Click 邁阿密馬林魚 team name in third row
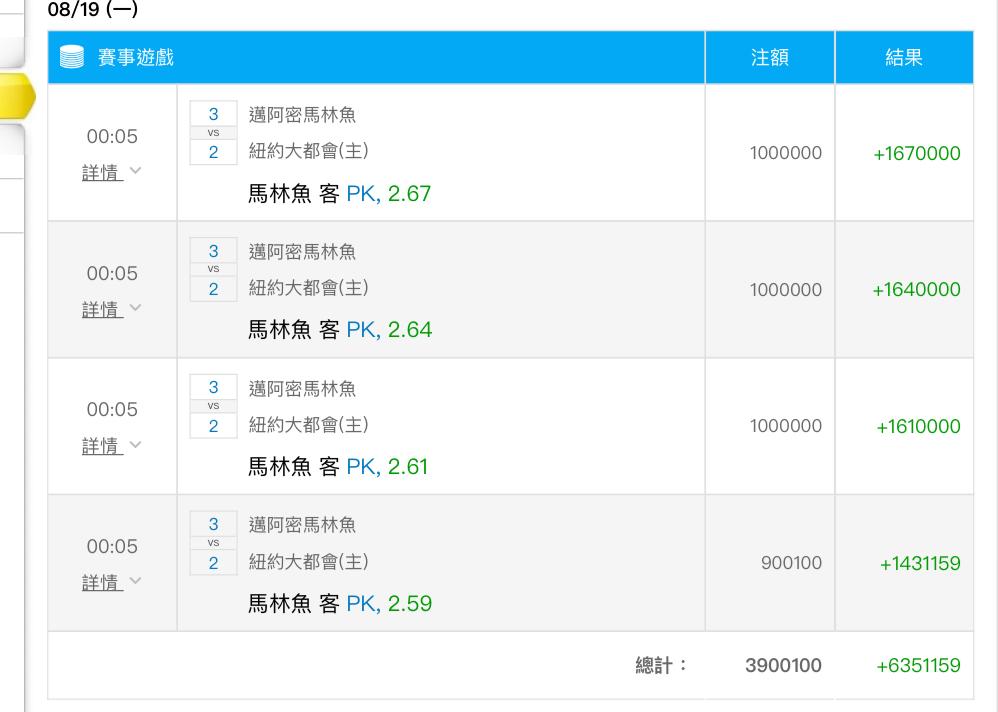998x712 pixels. tap(302, 389)
